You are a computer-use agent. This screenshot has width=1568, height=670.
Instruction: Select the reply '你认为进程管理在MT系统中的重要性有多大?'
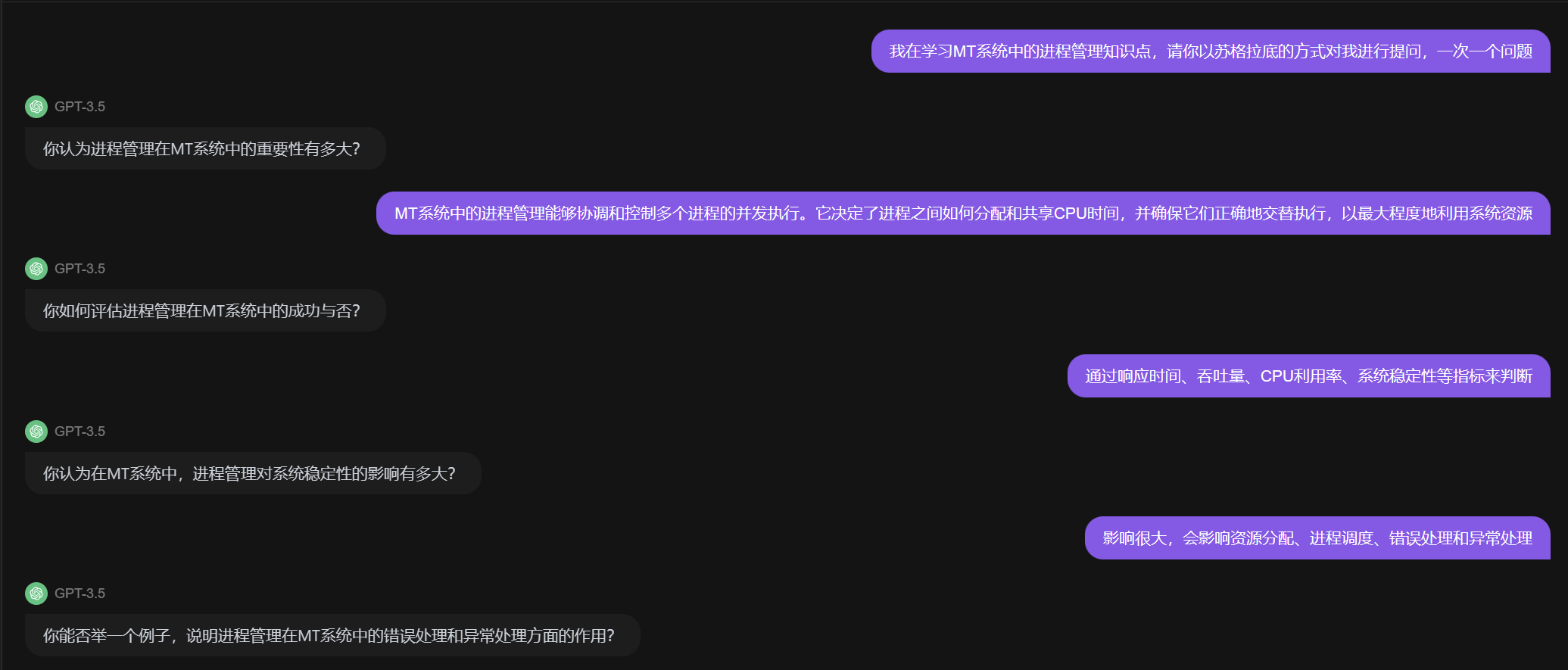tap(205, 148)
